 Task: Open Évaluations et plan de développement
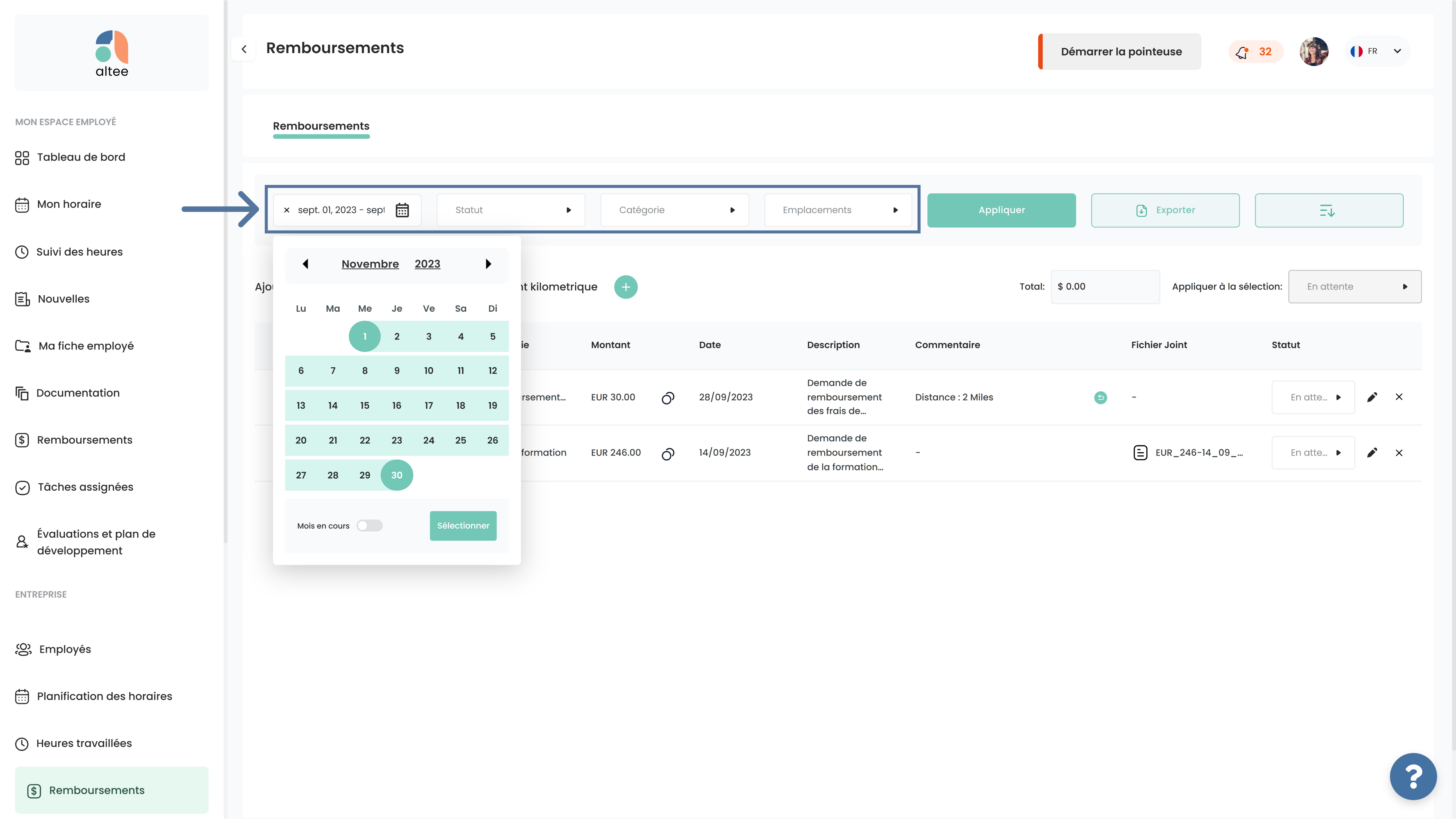point(85,542)
